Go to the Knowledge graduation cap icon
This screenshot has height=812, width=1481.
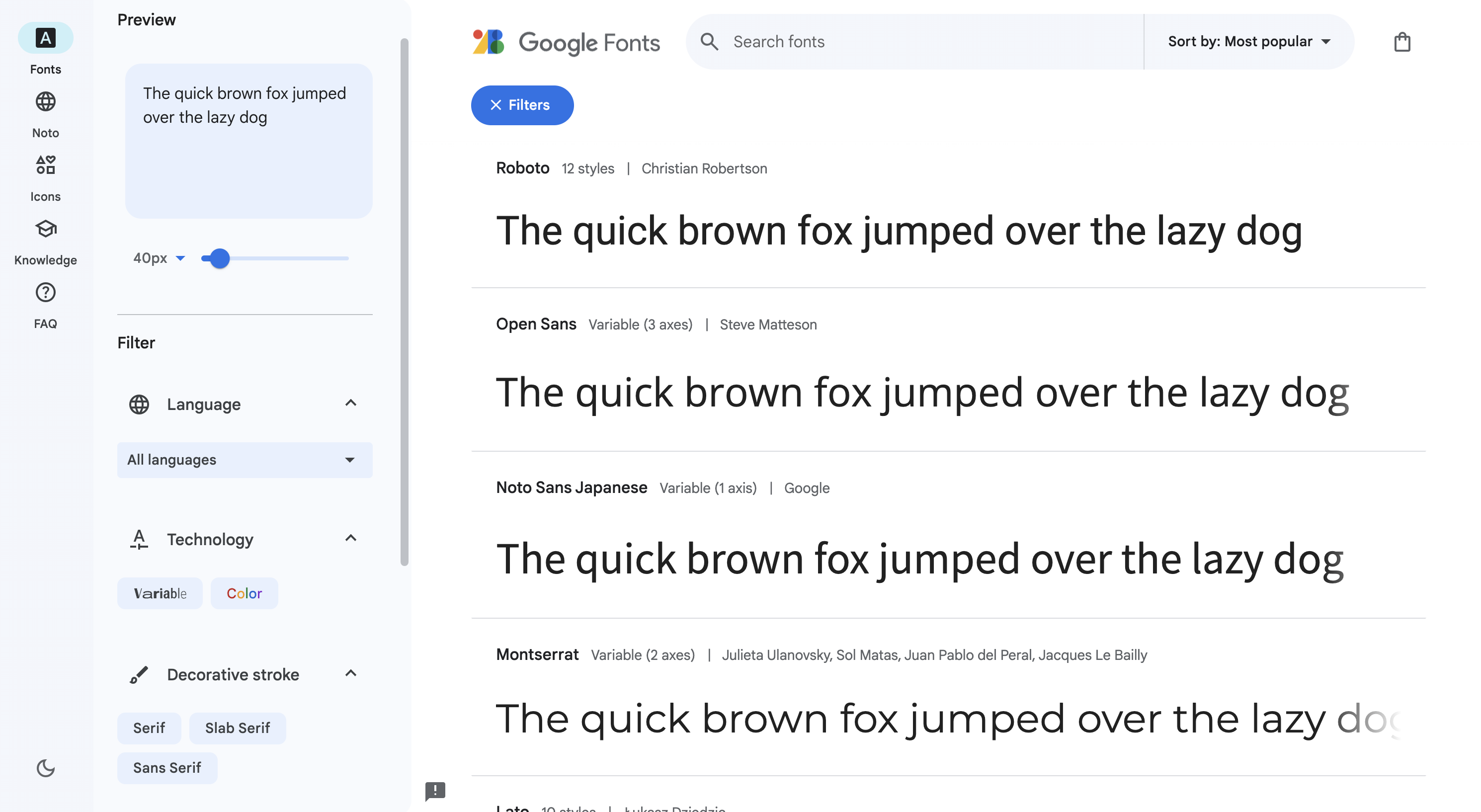click(x=45, y=230)
